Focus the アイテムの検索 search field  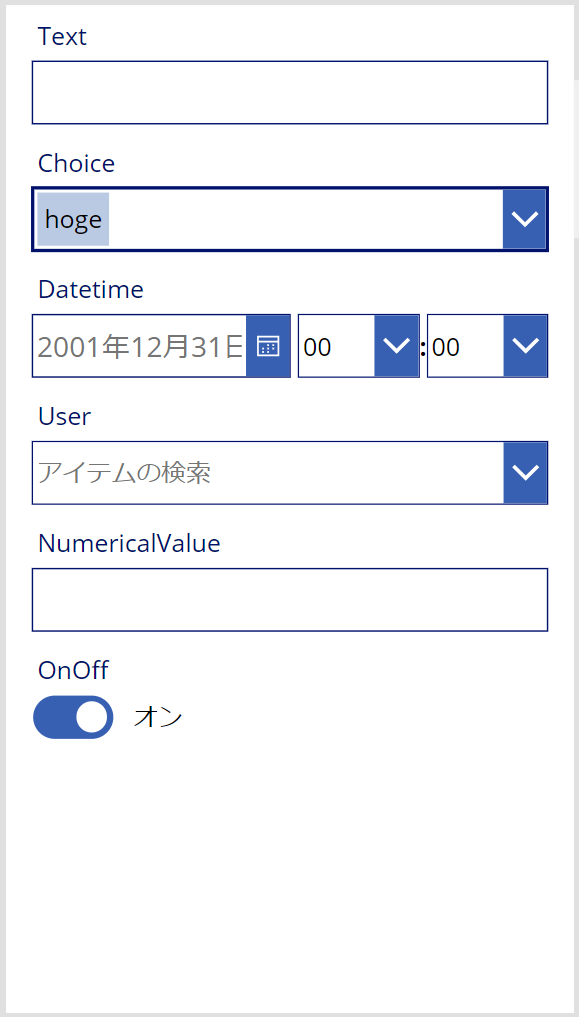click(x=268, y=473)
